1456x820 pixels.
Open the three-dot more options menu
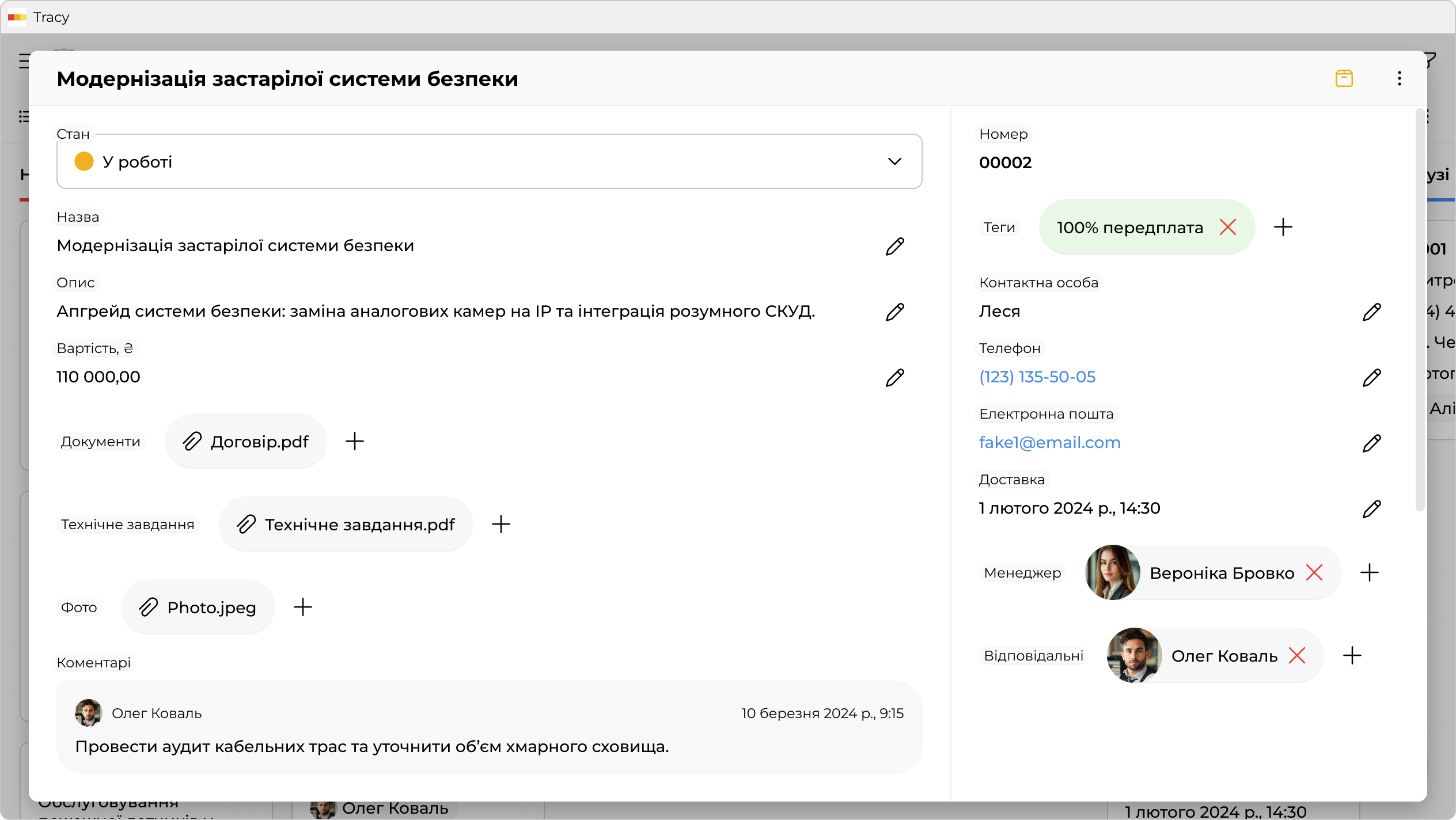pos(1399,78)
